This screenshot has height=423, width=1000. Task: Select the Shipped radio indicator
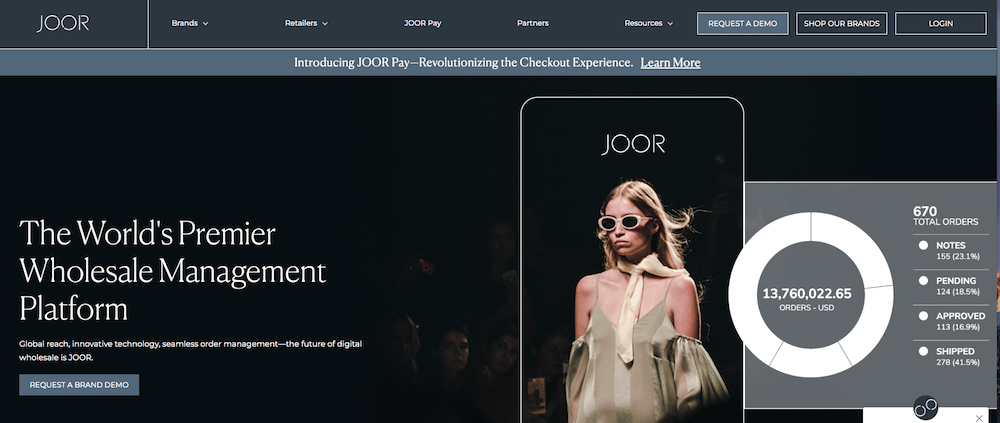pos(923,351)
